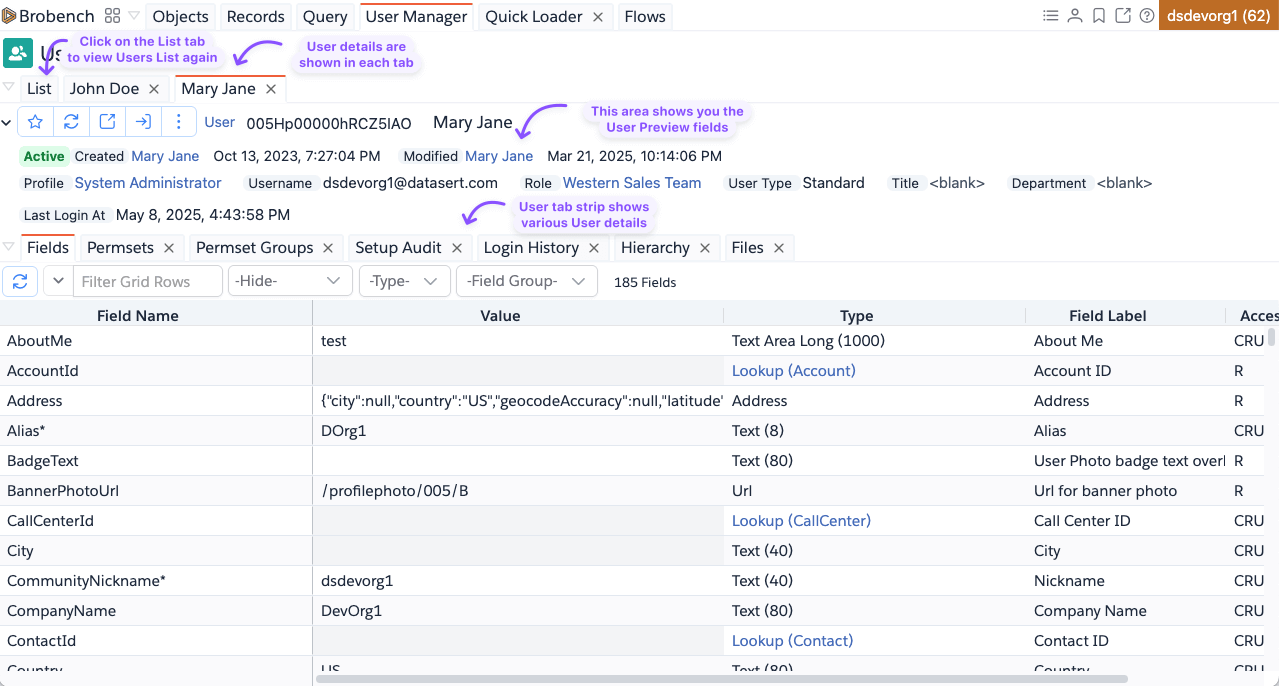Click the Modified by Mary Jane link
This screenshot has height=686, width=1279.
[499, 156]
